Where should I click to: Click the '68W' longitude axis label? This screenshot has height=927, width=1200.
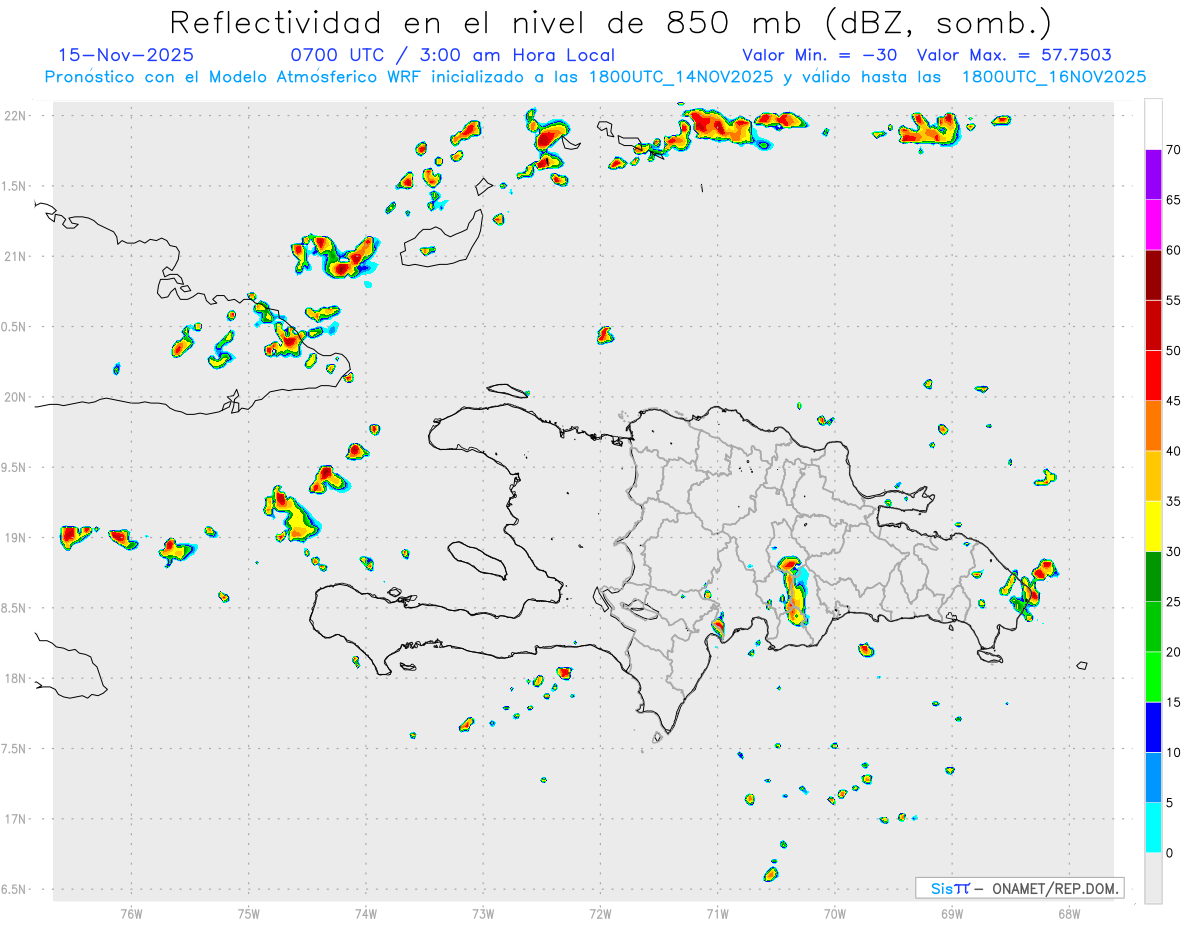tap(1069, 914)
